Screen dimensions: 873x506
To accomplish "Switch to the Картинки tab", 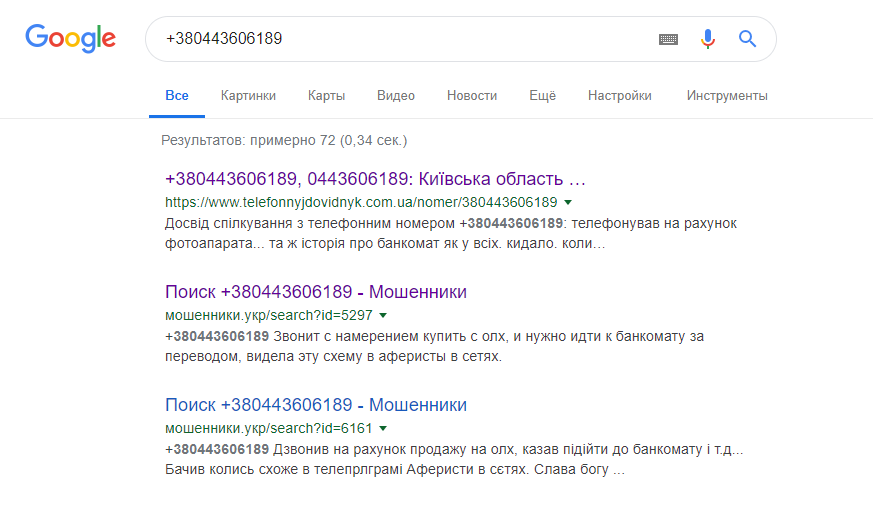I will pyautogui.click(x=248, y=96).
